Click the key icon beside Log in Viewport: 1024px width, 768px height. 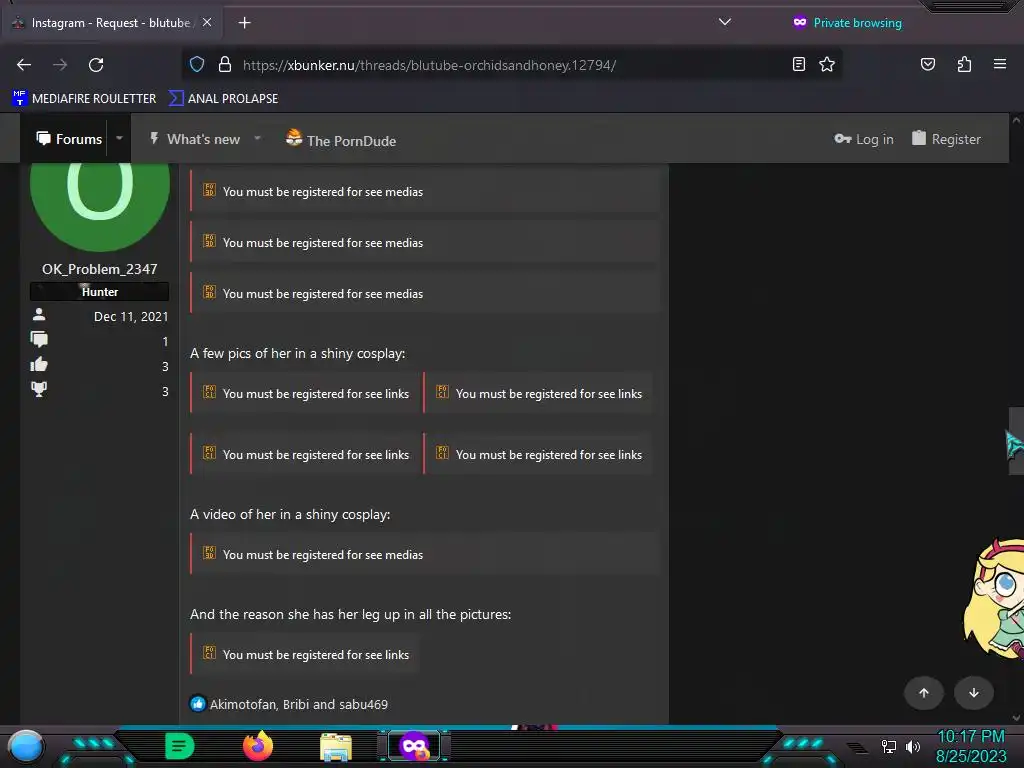click(842, 138)
